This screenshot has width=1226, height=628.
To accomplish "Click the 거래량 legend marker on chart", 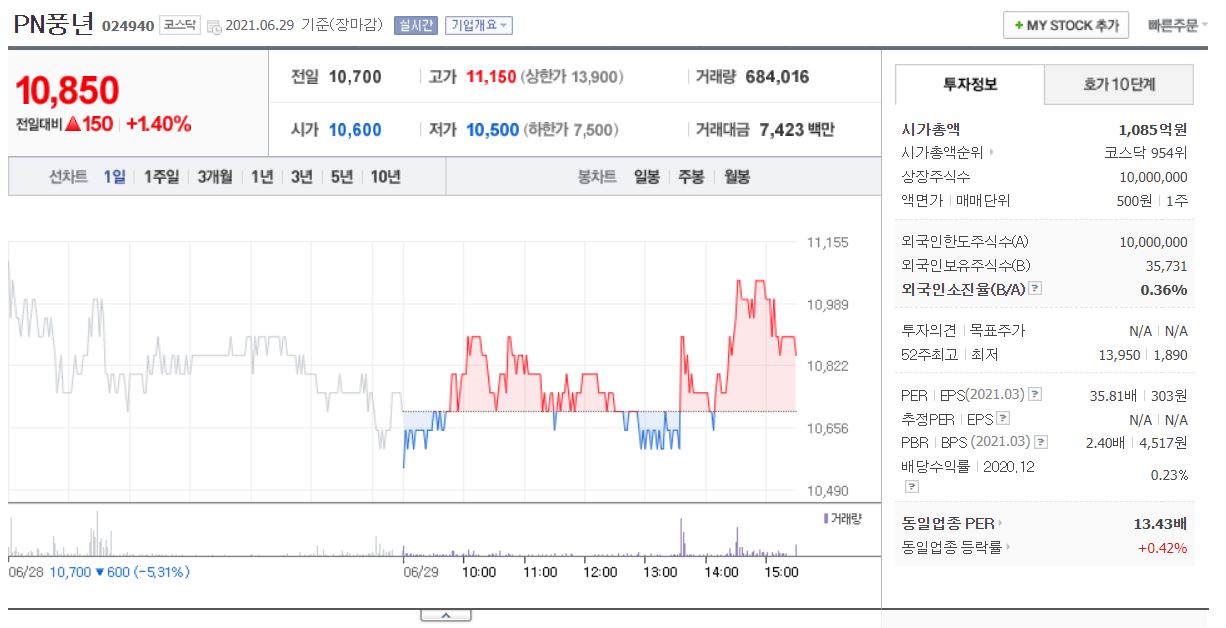I will click(824, 518).
